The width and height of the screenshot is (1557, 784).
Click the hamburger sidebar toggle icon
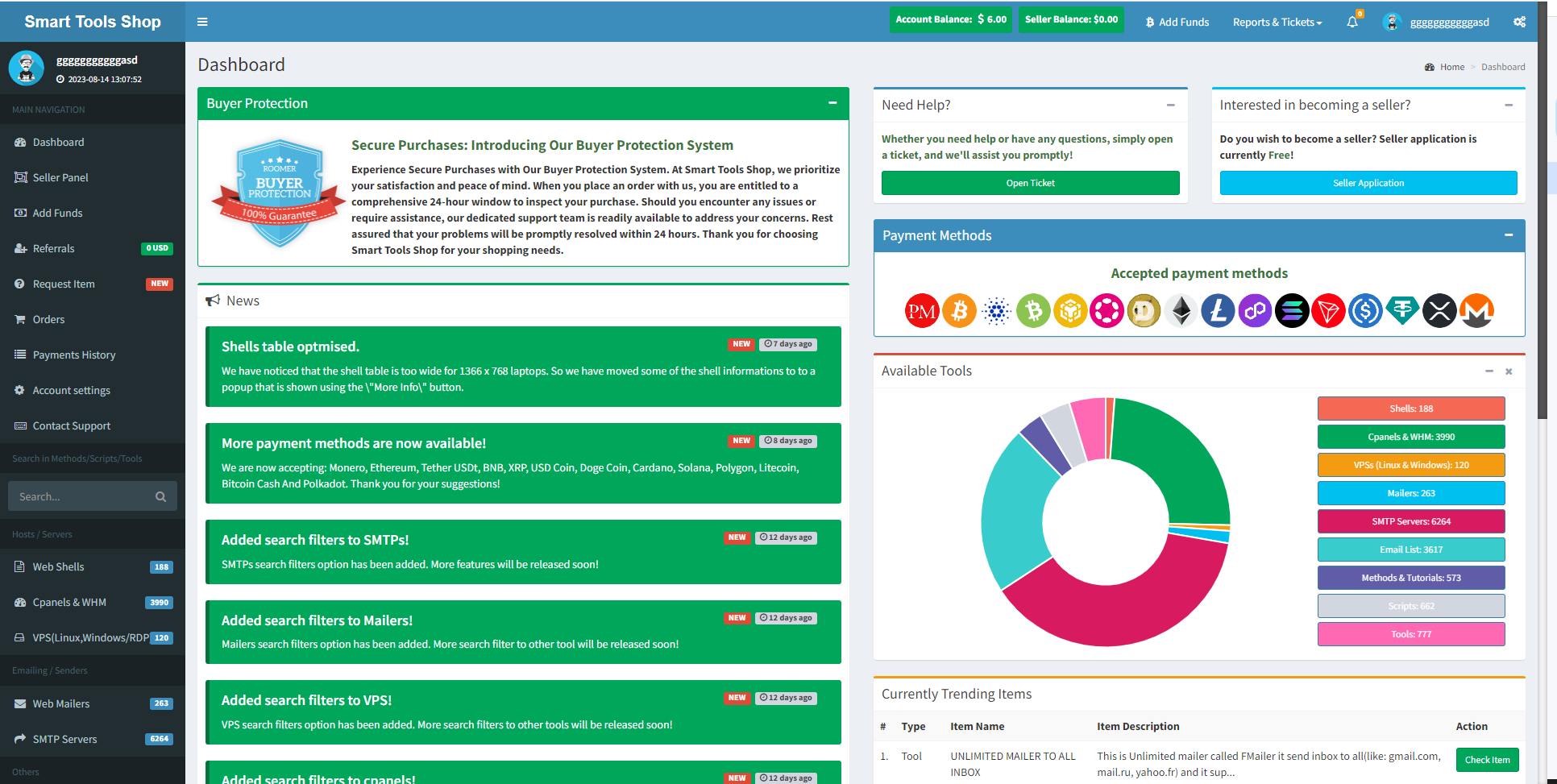click(202, 22)
